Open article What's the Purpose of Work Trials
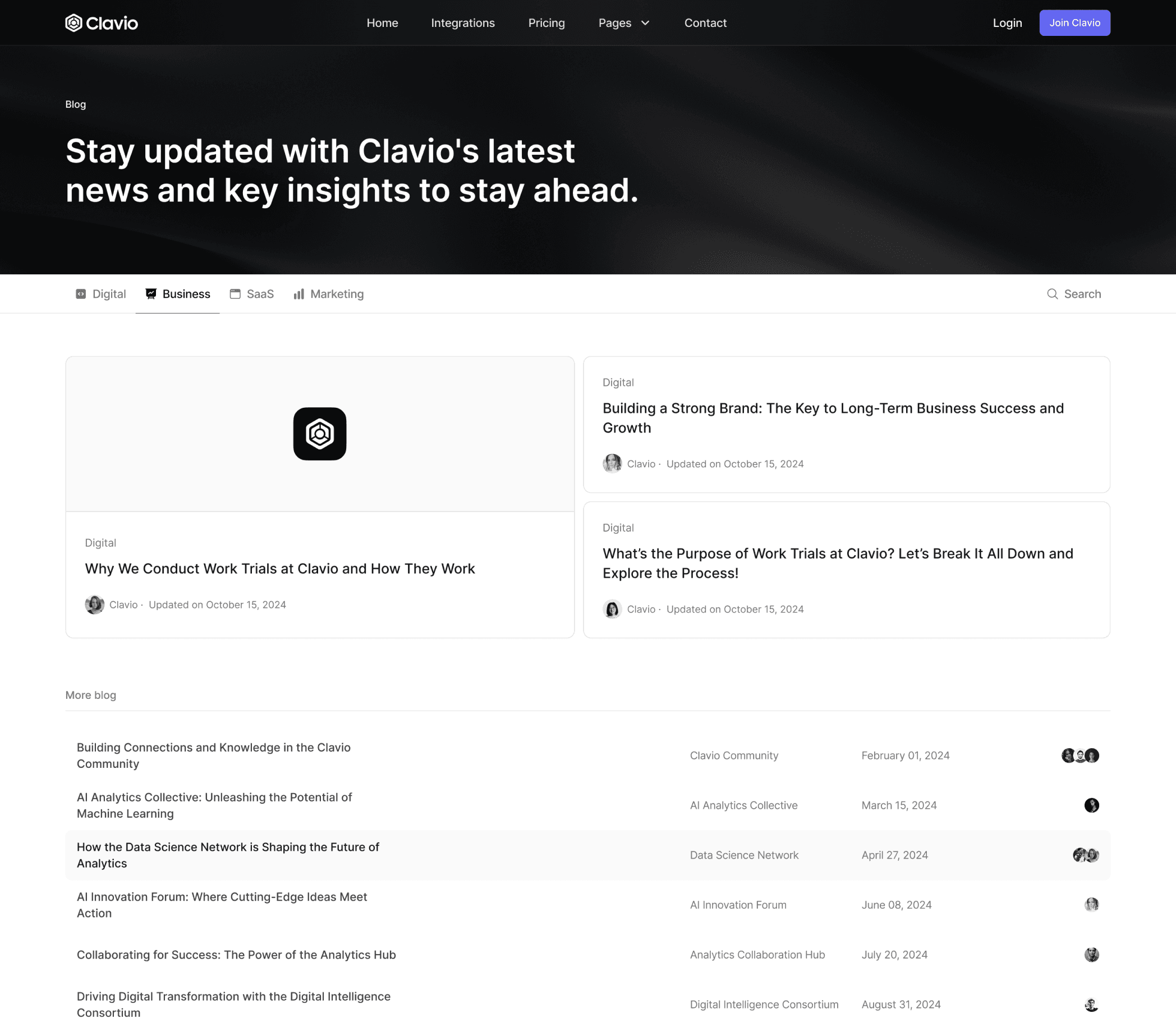1176x1032 pixels. (x=838, y=564)
